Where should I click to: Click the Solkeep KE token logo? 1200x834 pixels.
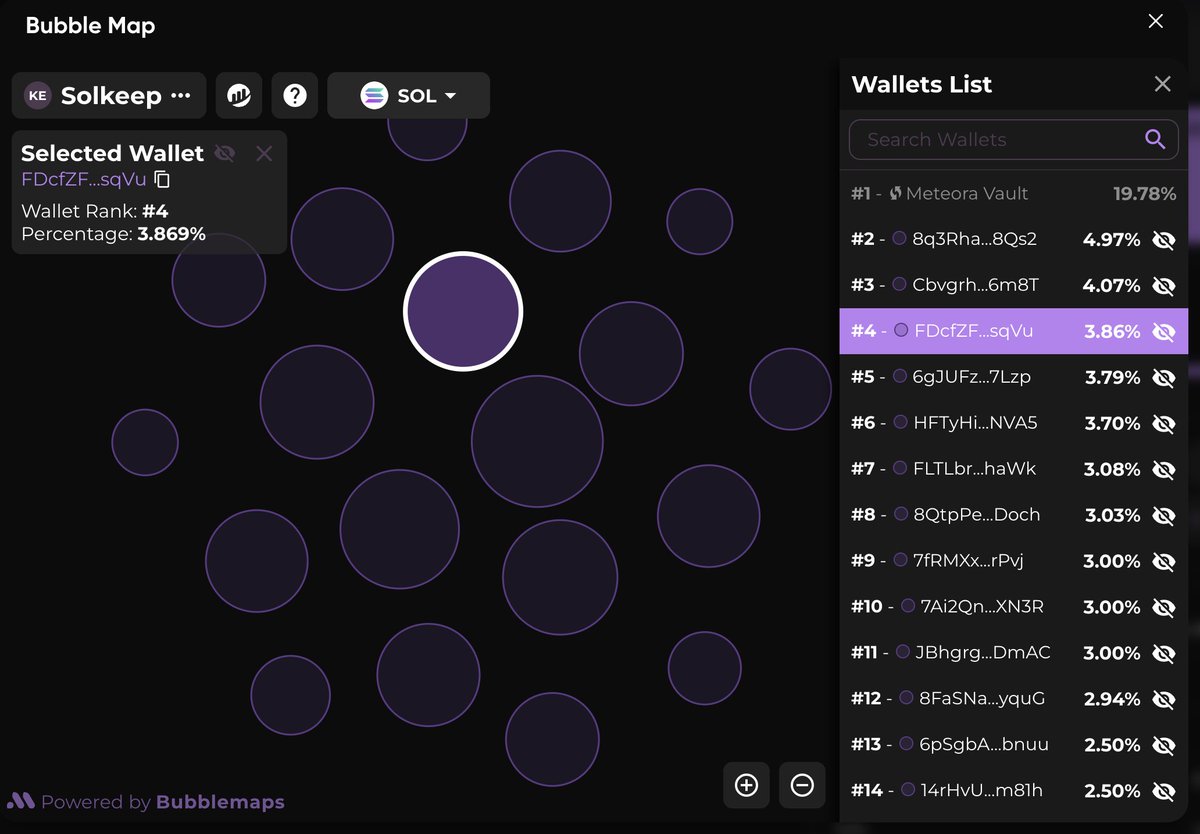37,96
